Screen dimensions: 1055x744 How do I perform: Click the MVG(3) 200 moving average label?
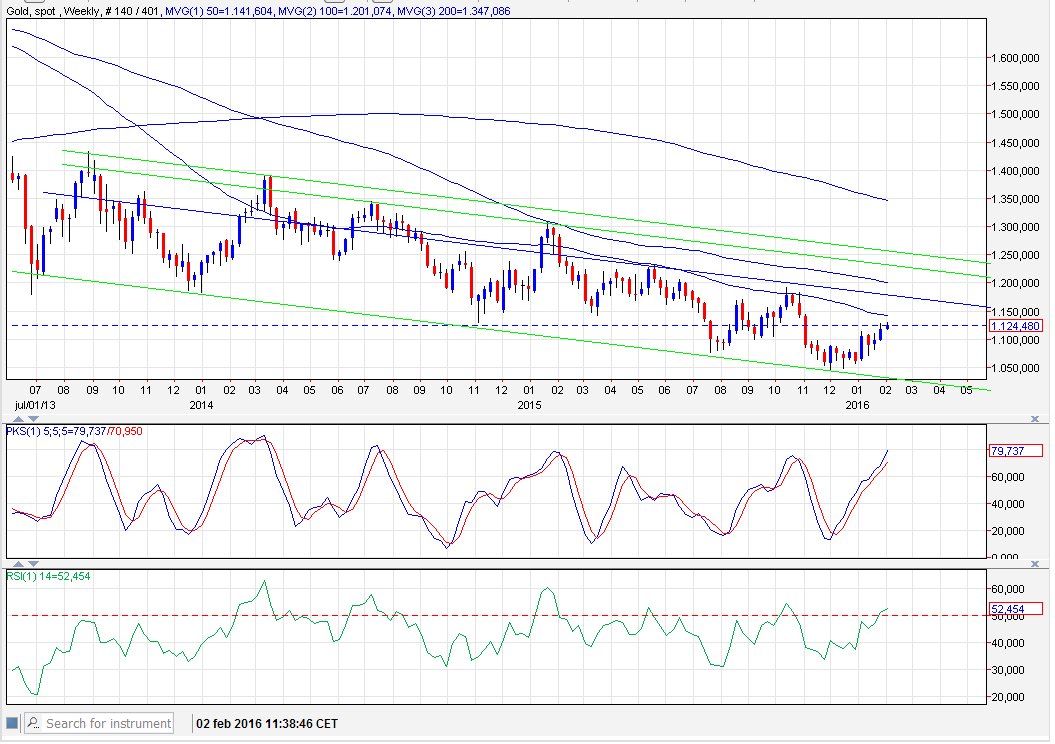[x=453, y=11]
